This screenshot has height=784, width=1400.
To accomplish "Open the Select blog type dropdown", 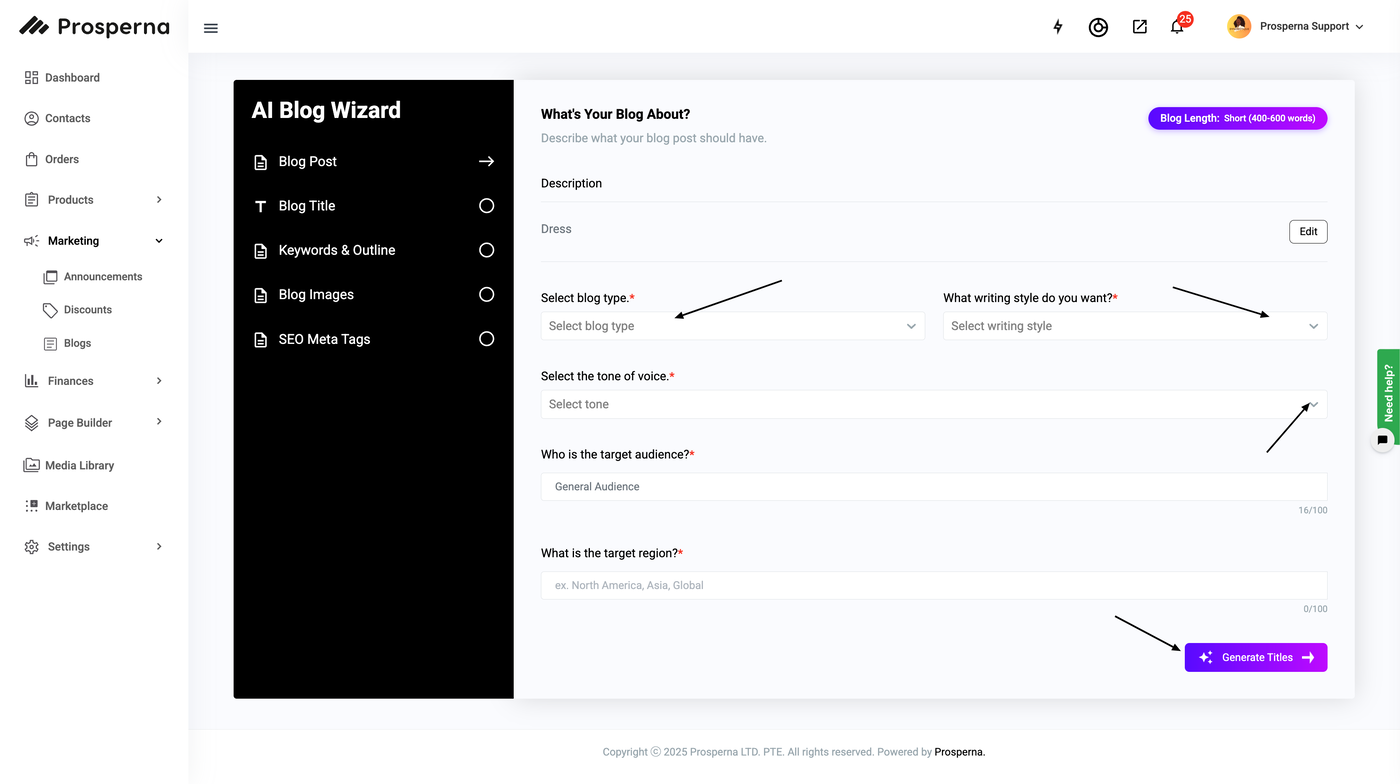I will [x=732, y=326].
